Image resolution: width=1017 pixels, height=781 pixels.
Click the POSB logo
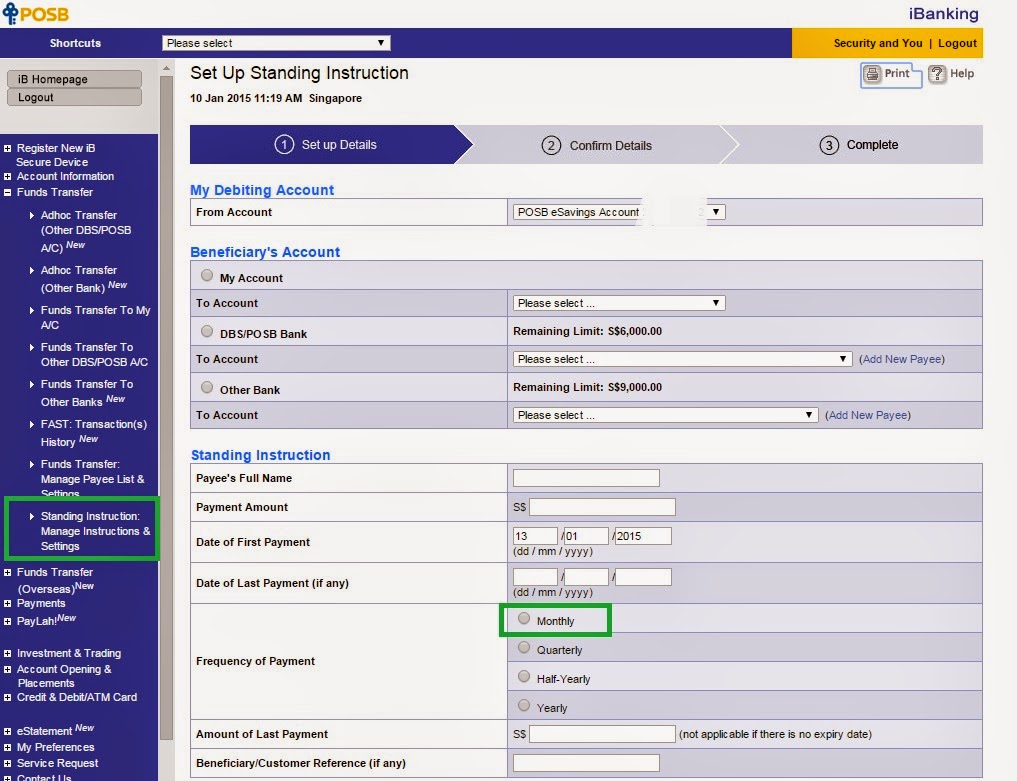pyautogui.click(x=36, y=14)
